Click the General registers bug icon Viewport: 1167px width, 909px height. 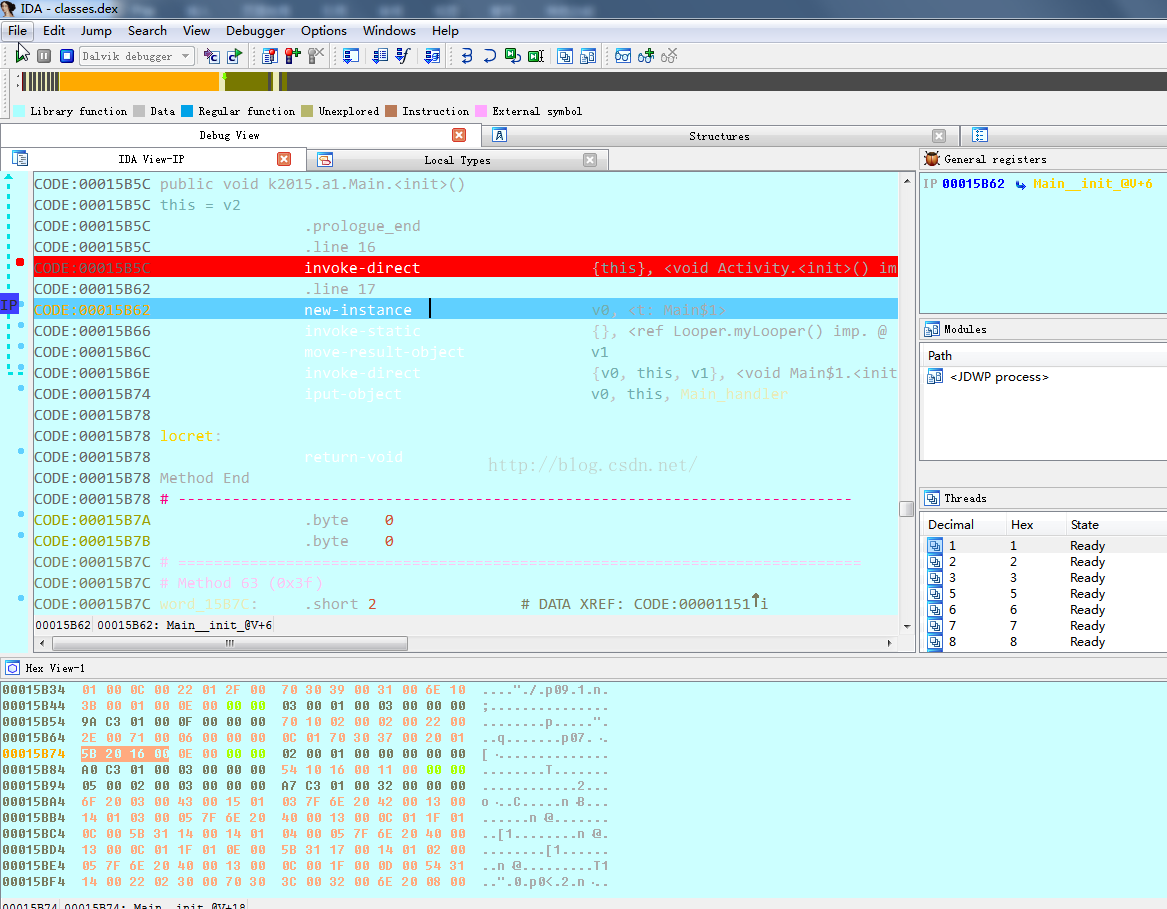[932, 159]
